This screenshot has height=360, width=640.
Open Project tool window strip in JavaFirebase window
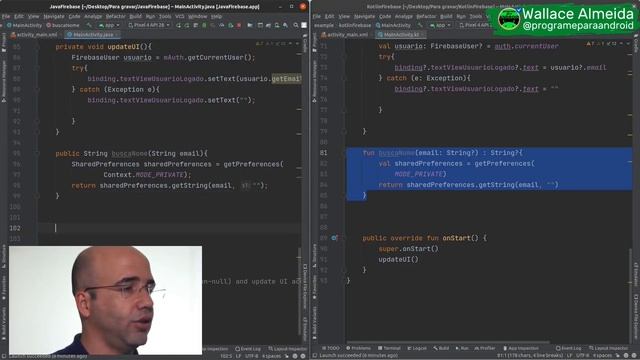coord(4,43)
